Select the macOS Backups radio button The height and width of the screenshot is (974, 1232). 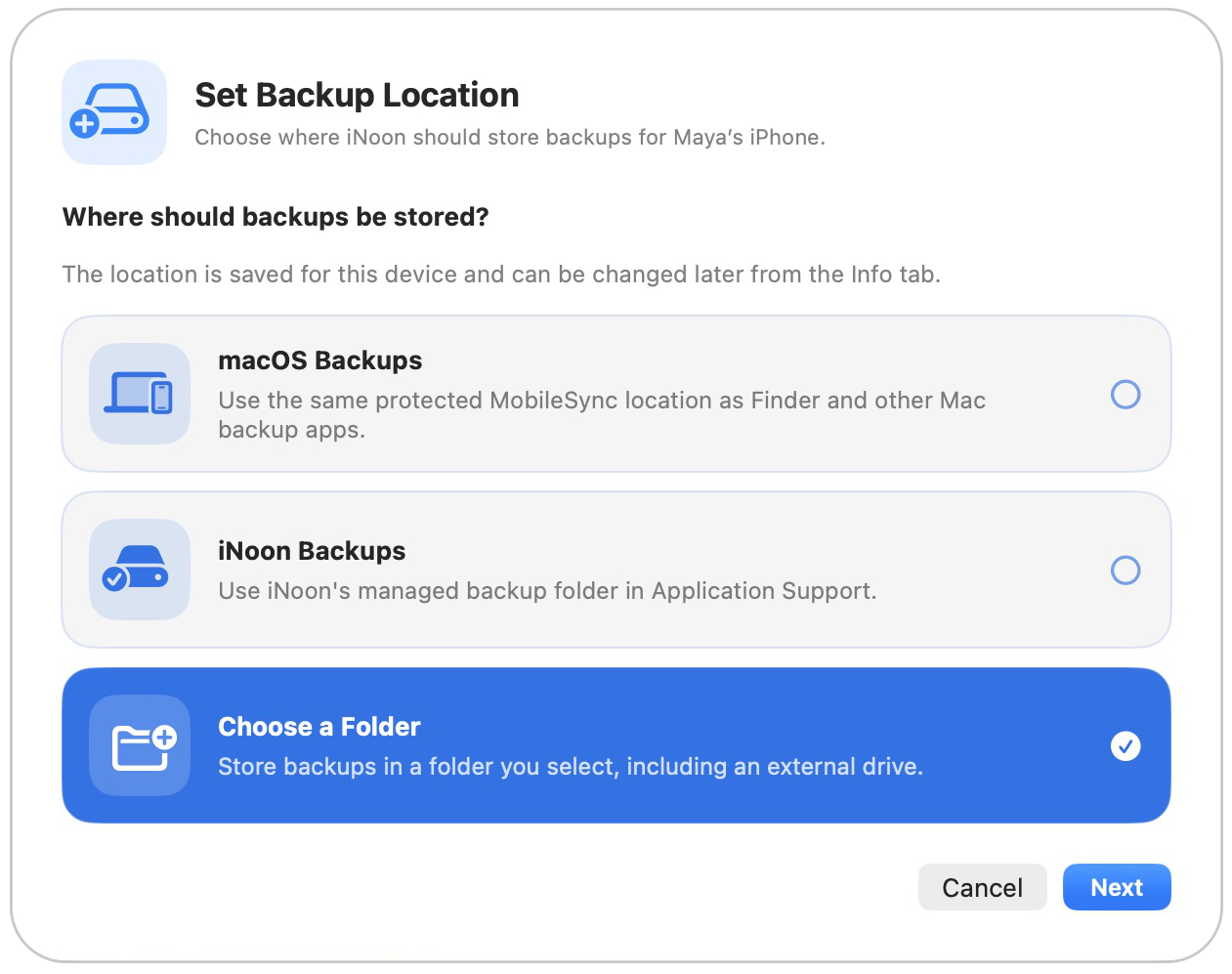pyautogui.click(x=1126, y=395)
